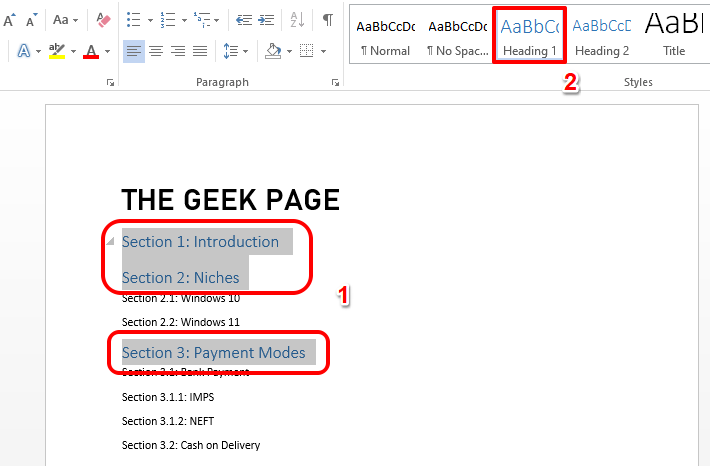This screenshot has width=710, height=466.
Task: Create a multilevel list
Action: click(x=202, y=20)
